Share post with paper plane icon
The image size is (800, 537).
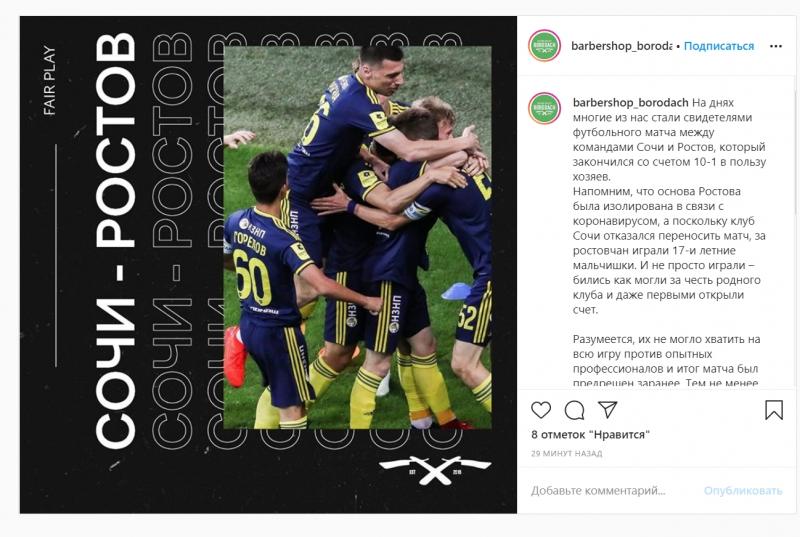pyautogui.click(x=608, y=410)
